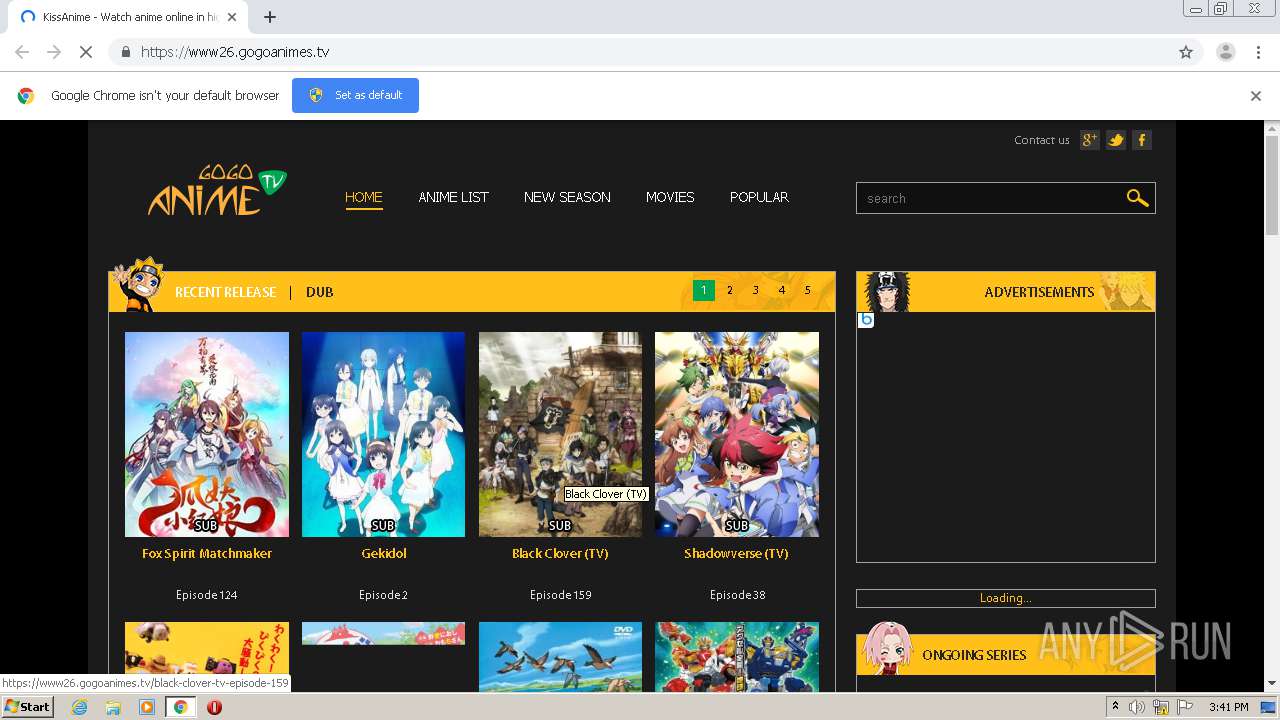Dismiss the default browser notification bar

click(x=1256, y=96)
